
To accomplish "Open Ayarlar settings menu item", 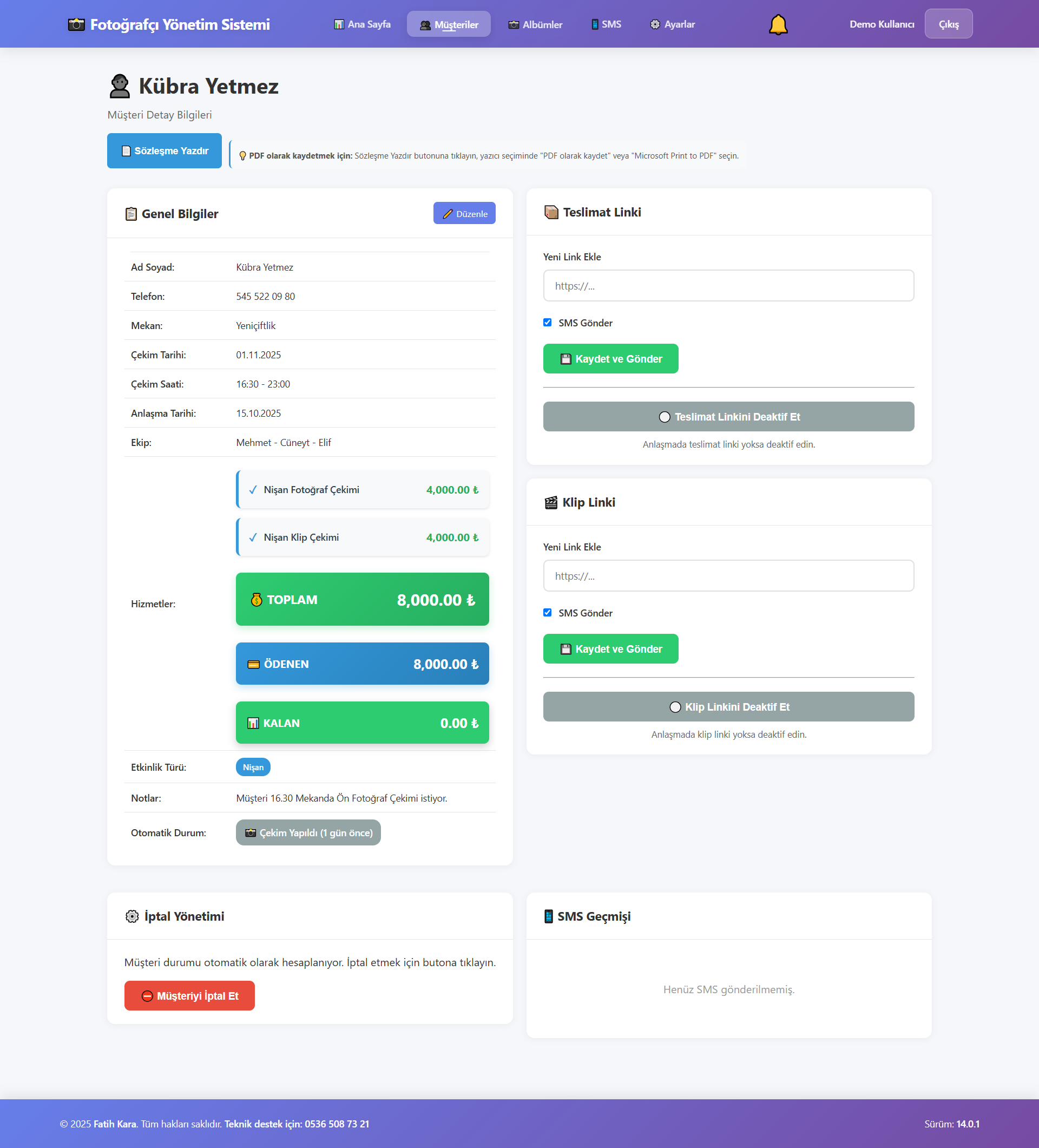I will coord(672,24).
